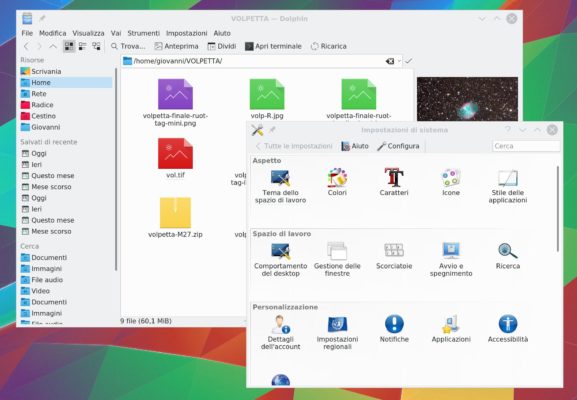
Task: Open the Visualizza menu
Action: click(x=88, y=33)
